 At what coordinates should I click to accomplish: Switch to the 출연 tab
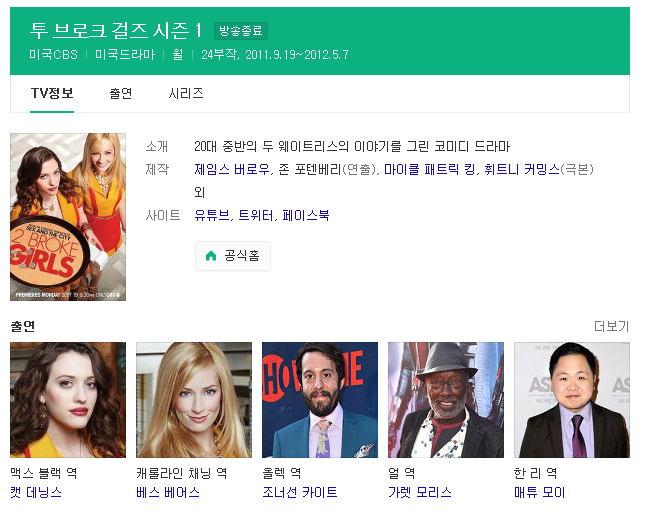(121, 93)
